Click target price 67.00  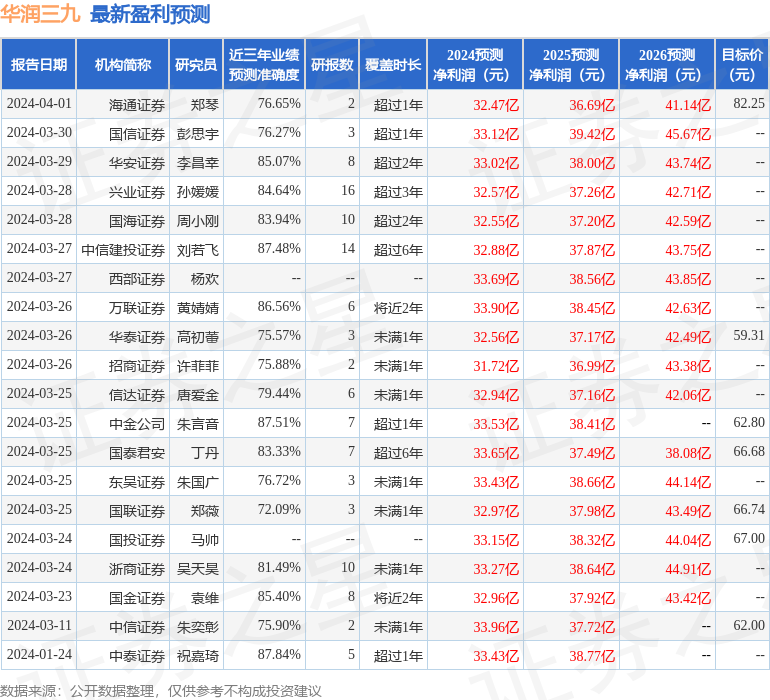(x=749, y=538)
